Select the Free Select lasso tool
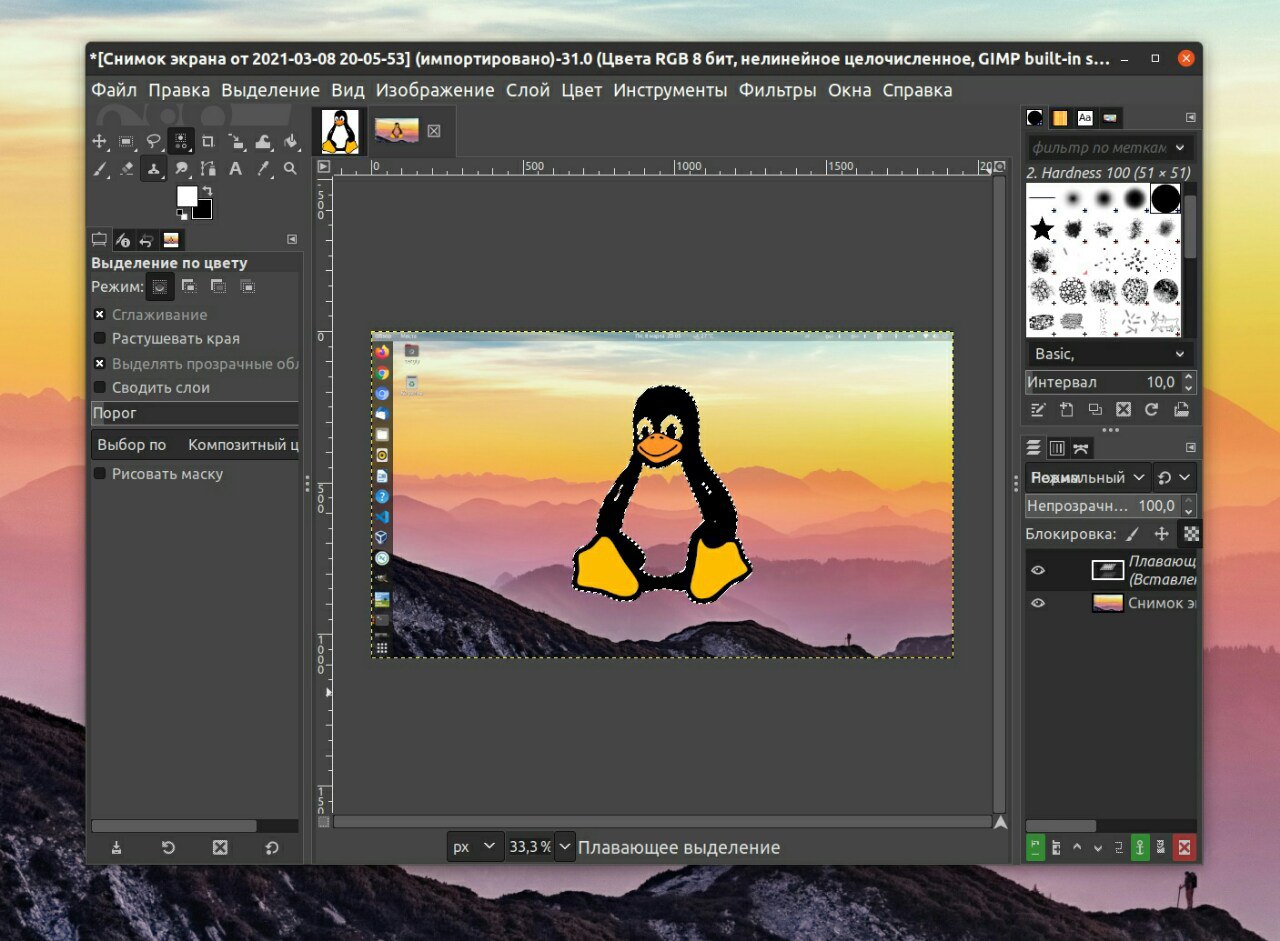 coord(153,141)
